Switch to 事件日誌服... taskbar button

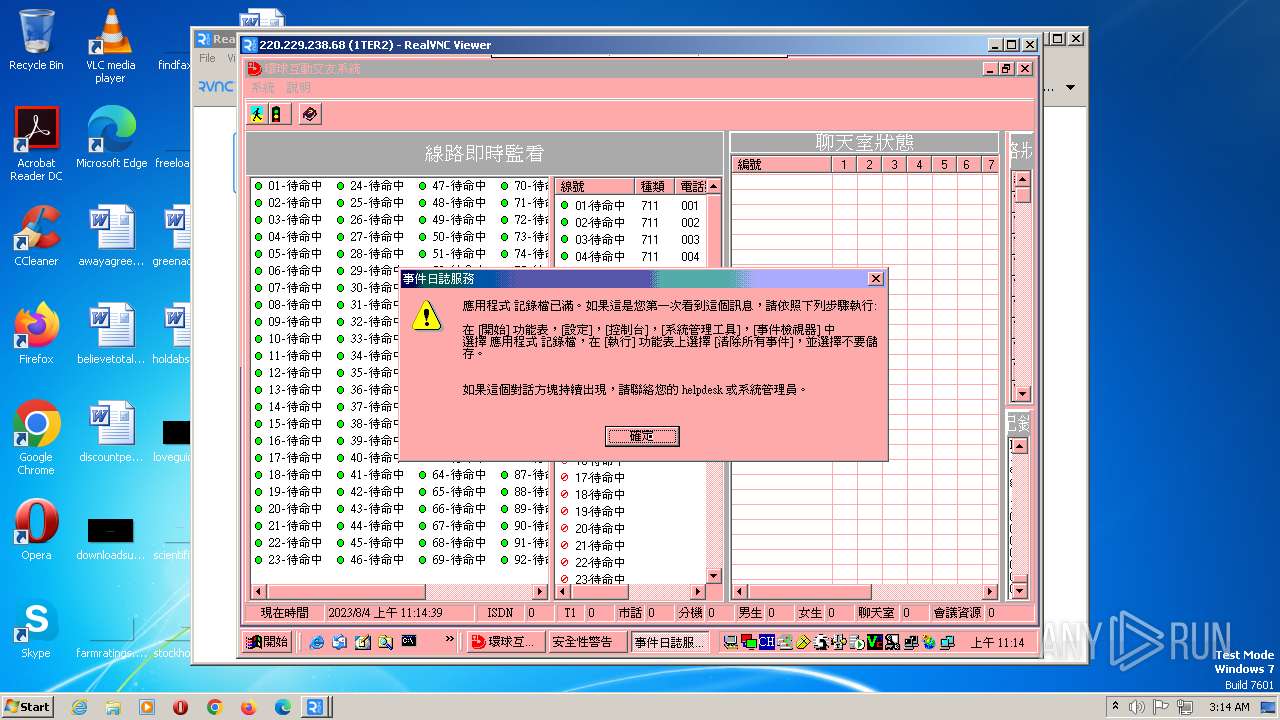[x=670, y=642]
